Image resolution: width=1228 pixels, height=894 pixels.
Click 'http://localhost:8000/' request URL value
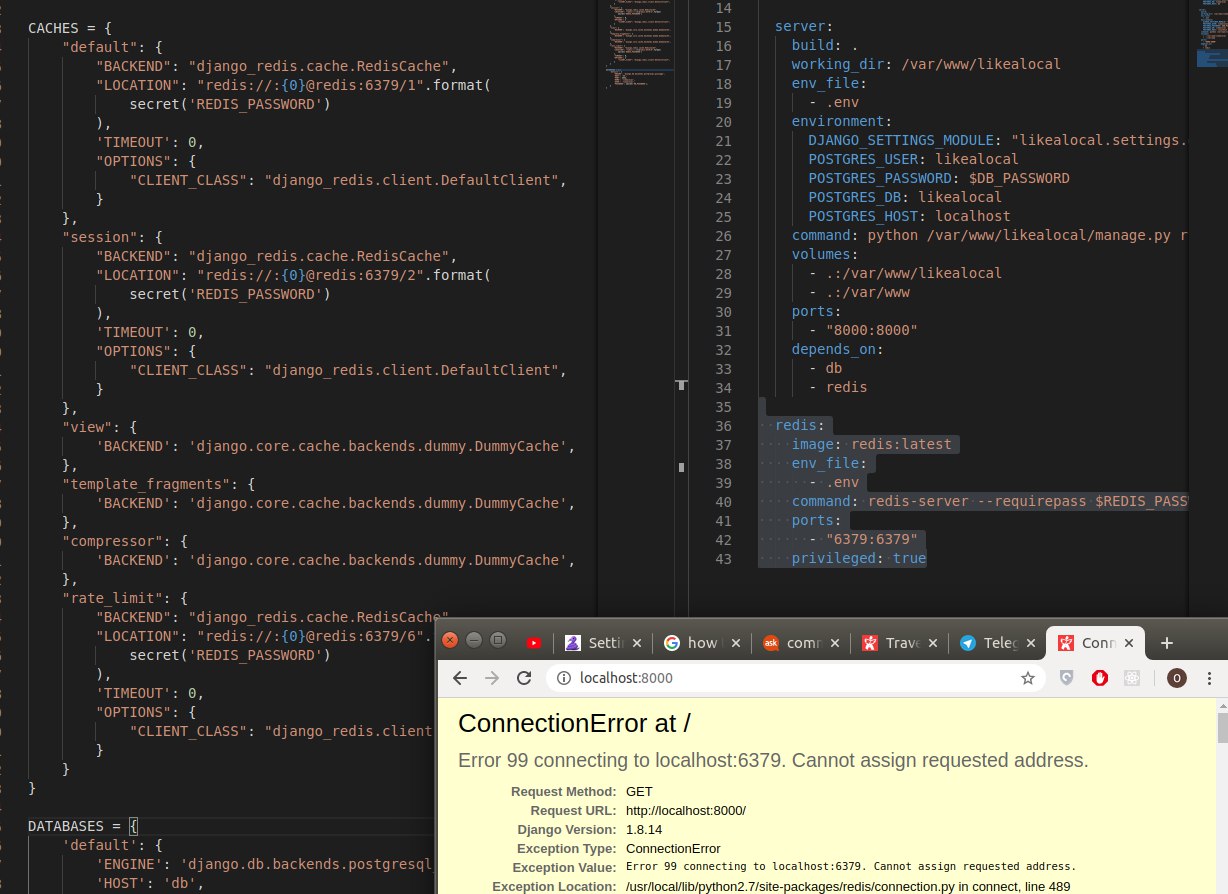tap(686, 810)
